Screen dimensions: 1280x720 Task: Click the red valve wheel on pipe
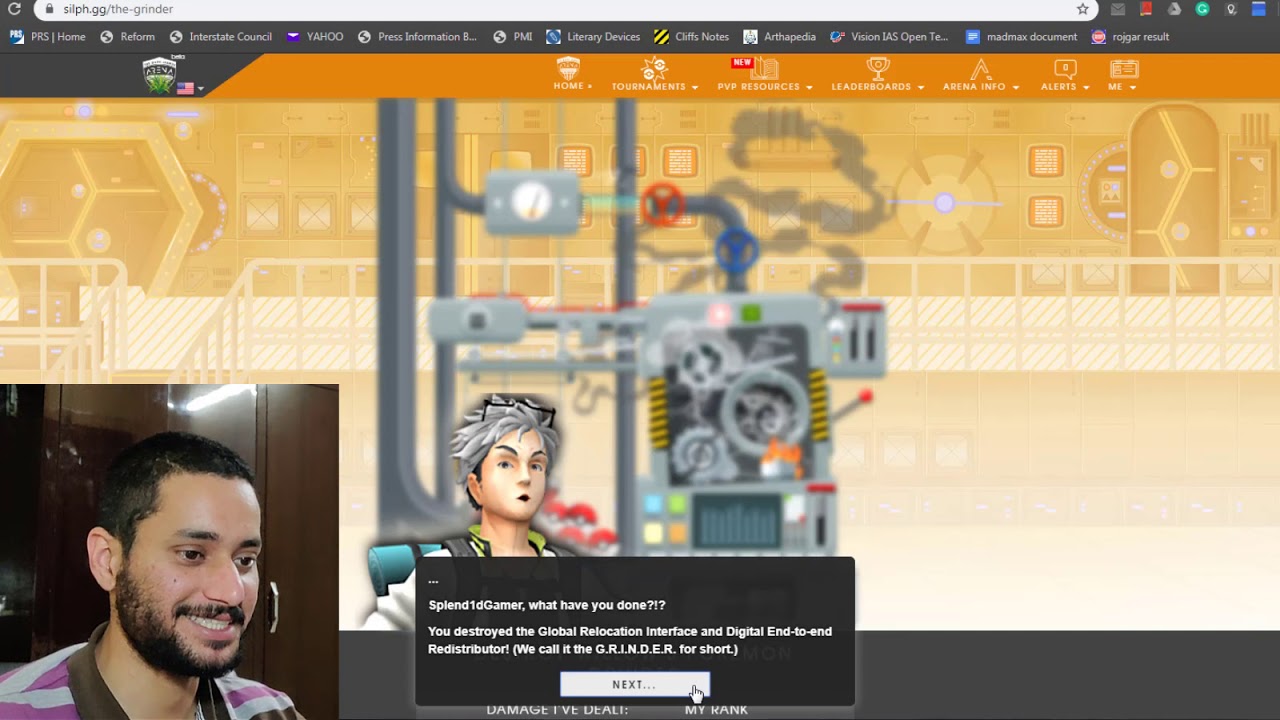pos(661,205)
